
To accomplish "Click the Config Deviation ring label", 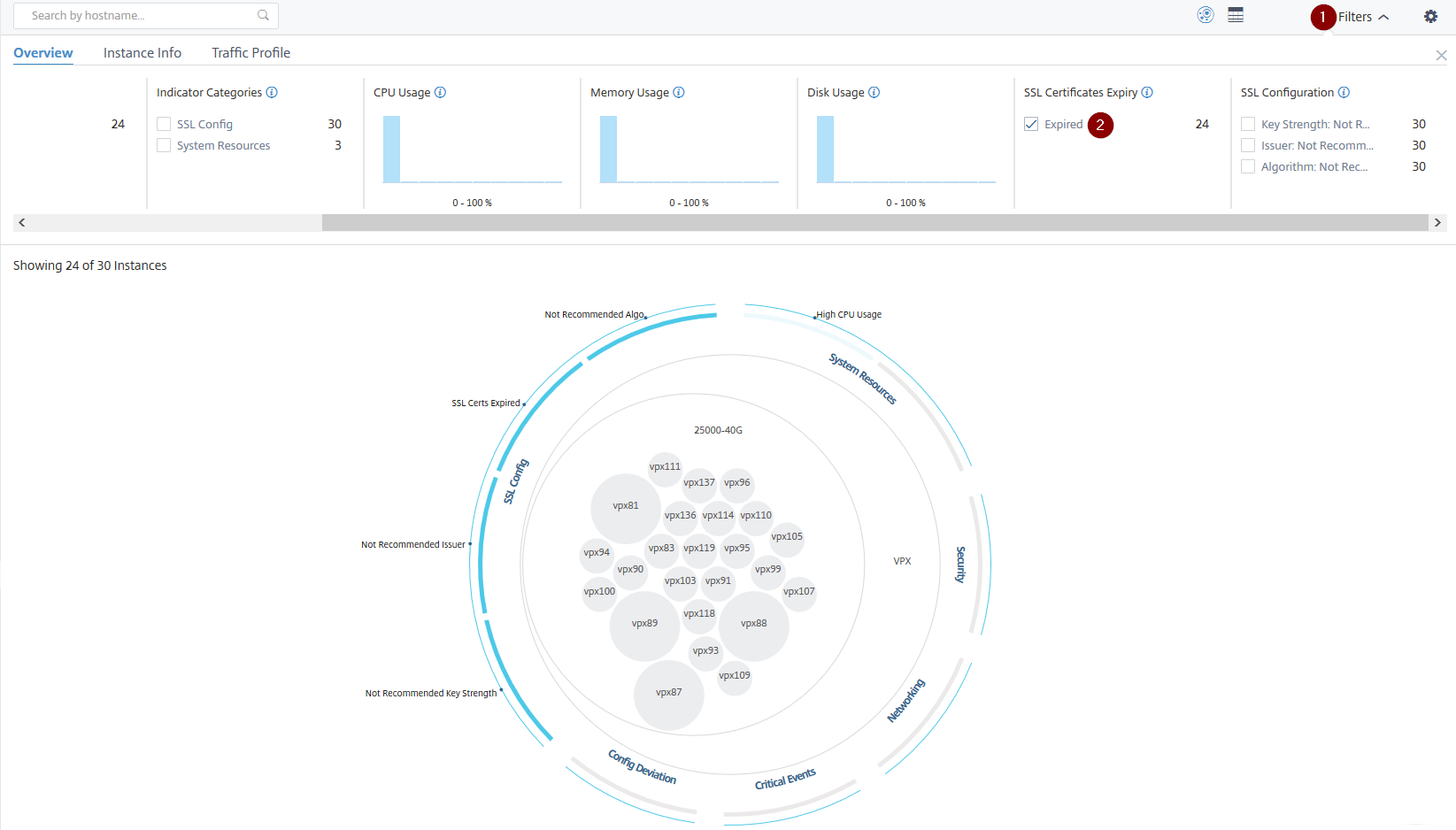I will pos(643,766).
